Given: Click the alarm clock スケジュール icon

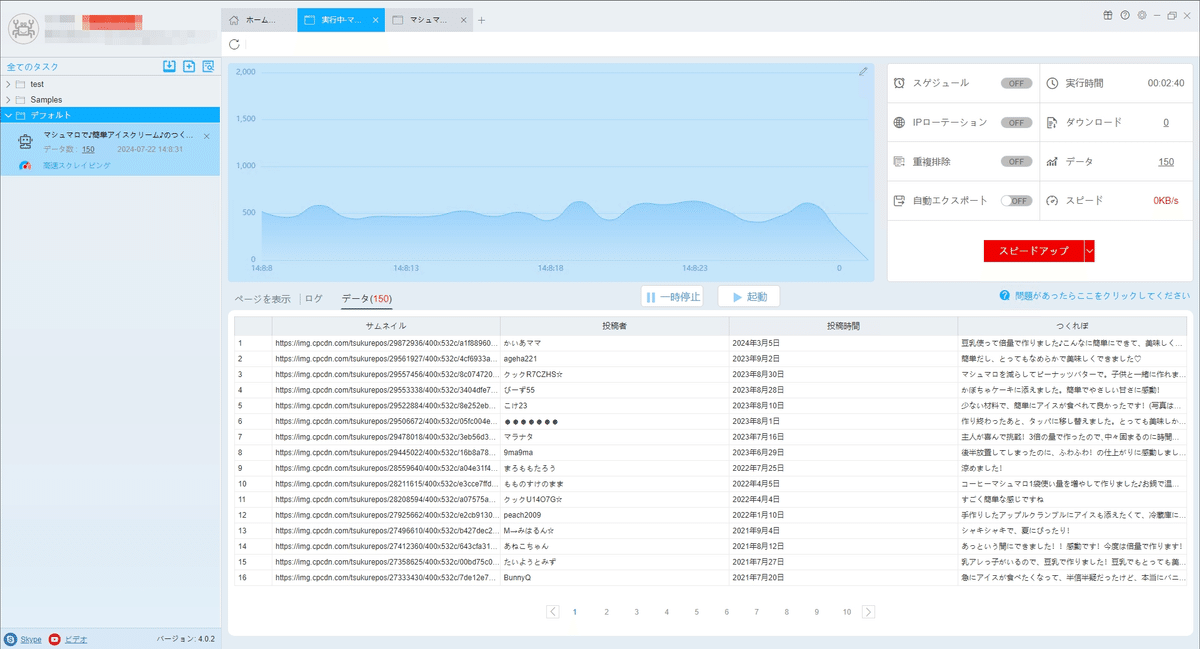Looking at the screenshot, I should pos(900,83).
